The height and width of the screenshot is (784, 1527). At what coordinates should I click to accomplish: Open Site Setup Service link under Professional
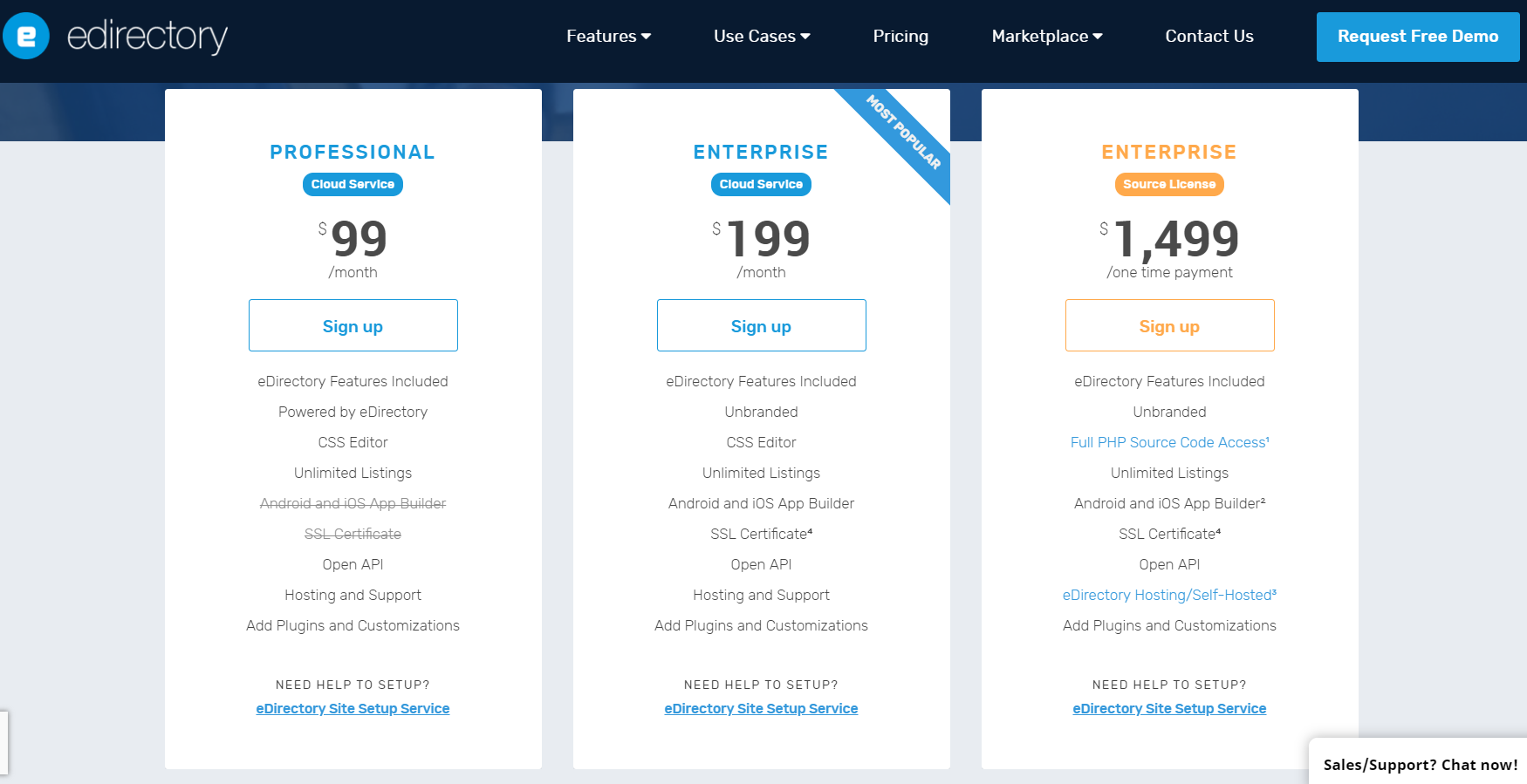pyautogui.click(x=353, y=708)
